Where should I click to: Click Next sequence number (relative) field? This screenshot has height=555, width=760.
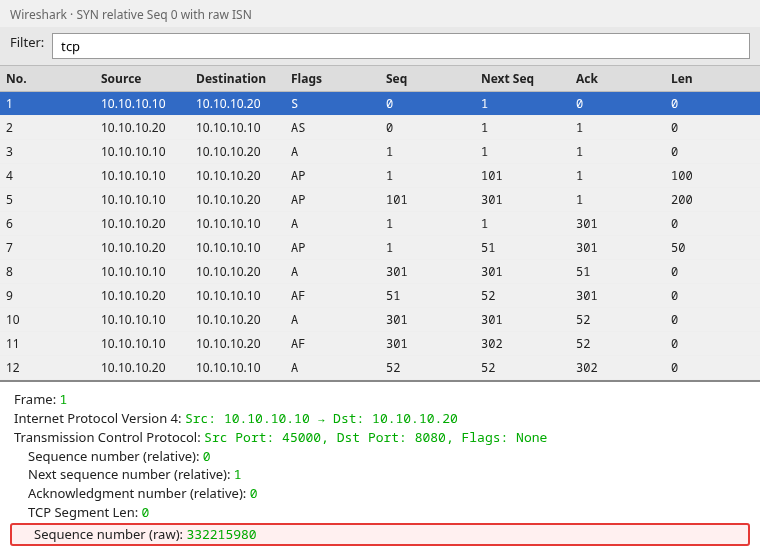click(134, 475)
